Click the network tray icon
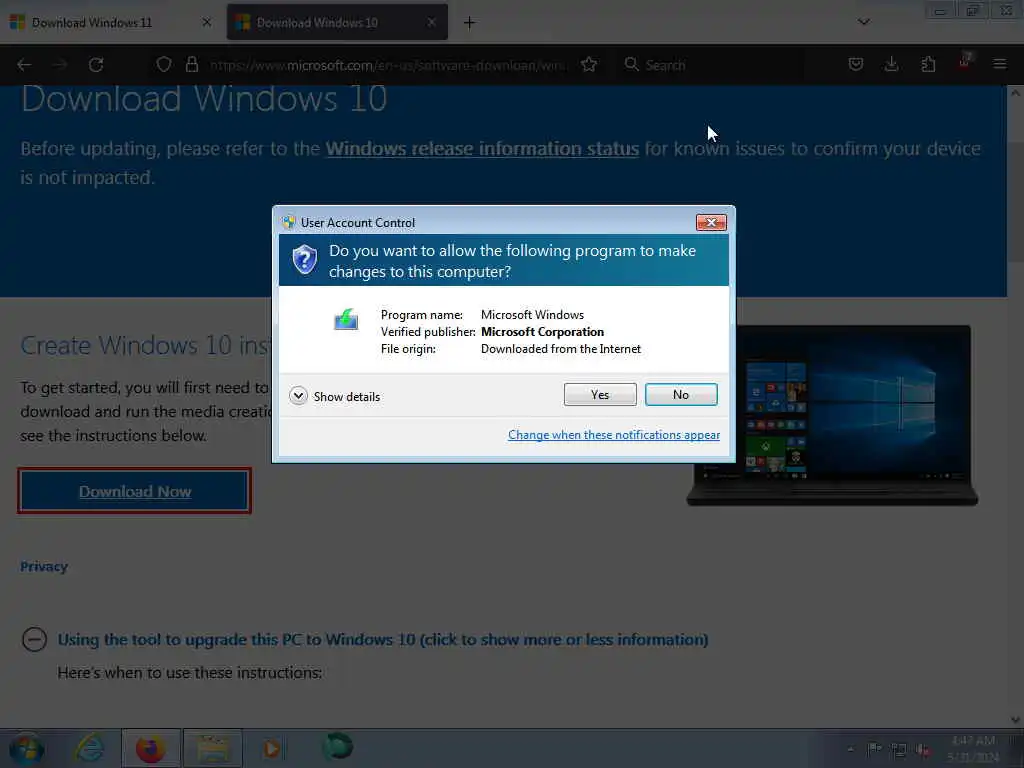The width and height of the screenshot is (1024, 768). click(x=899, y=750)
